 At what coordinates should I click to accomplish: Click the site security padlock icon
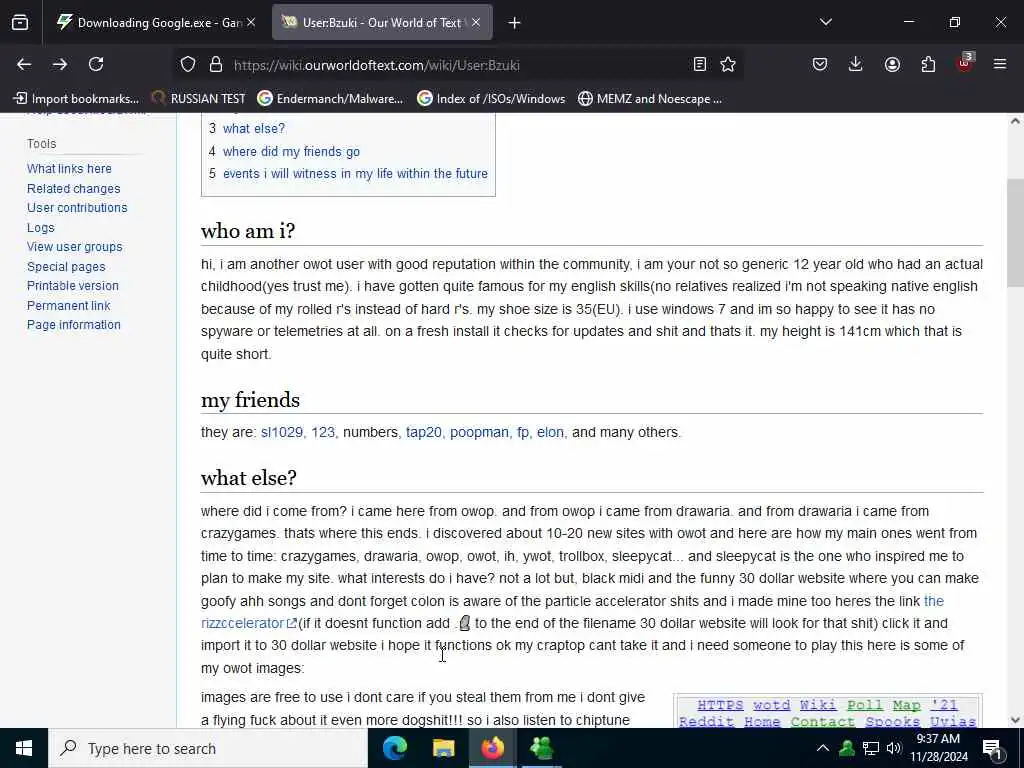[216, 65]
